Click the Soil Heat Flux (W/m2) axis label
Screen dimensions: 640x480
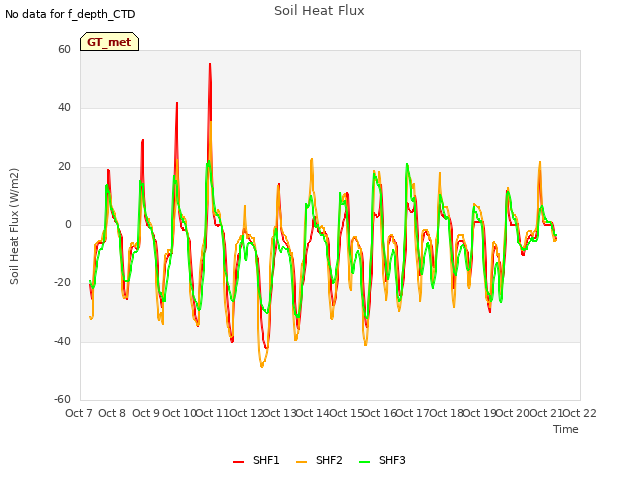(x=14, y=226)
